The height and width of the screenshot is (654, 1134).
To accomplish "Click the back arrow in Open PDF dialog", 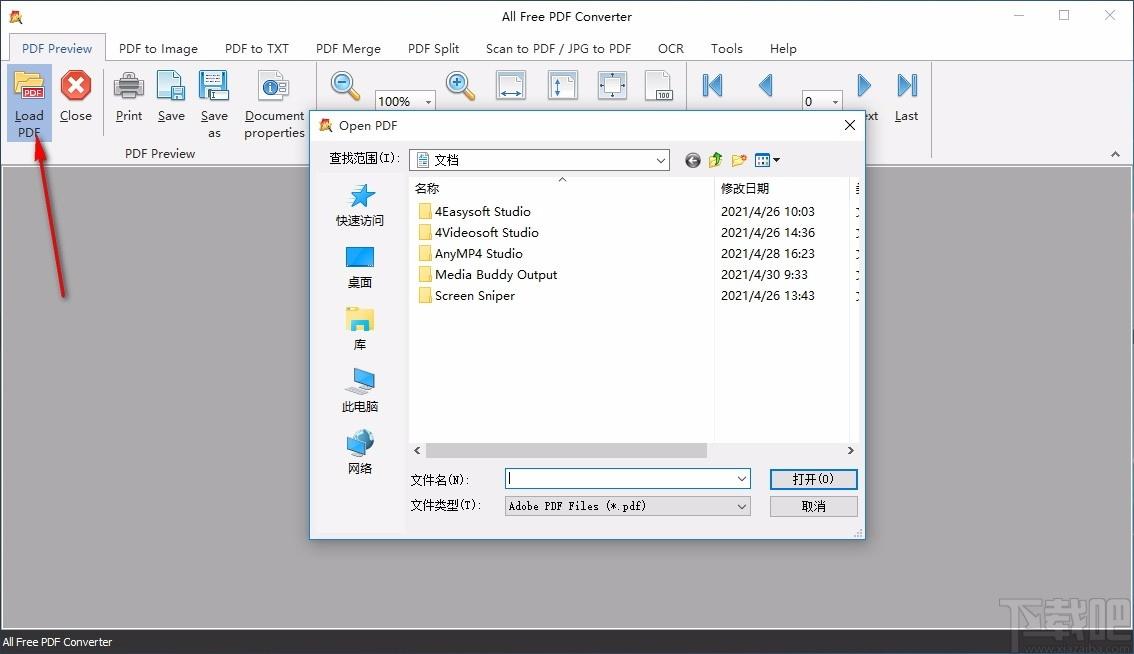I will pyautogui.click(x=693, y=160).
